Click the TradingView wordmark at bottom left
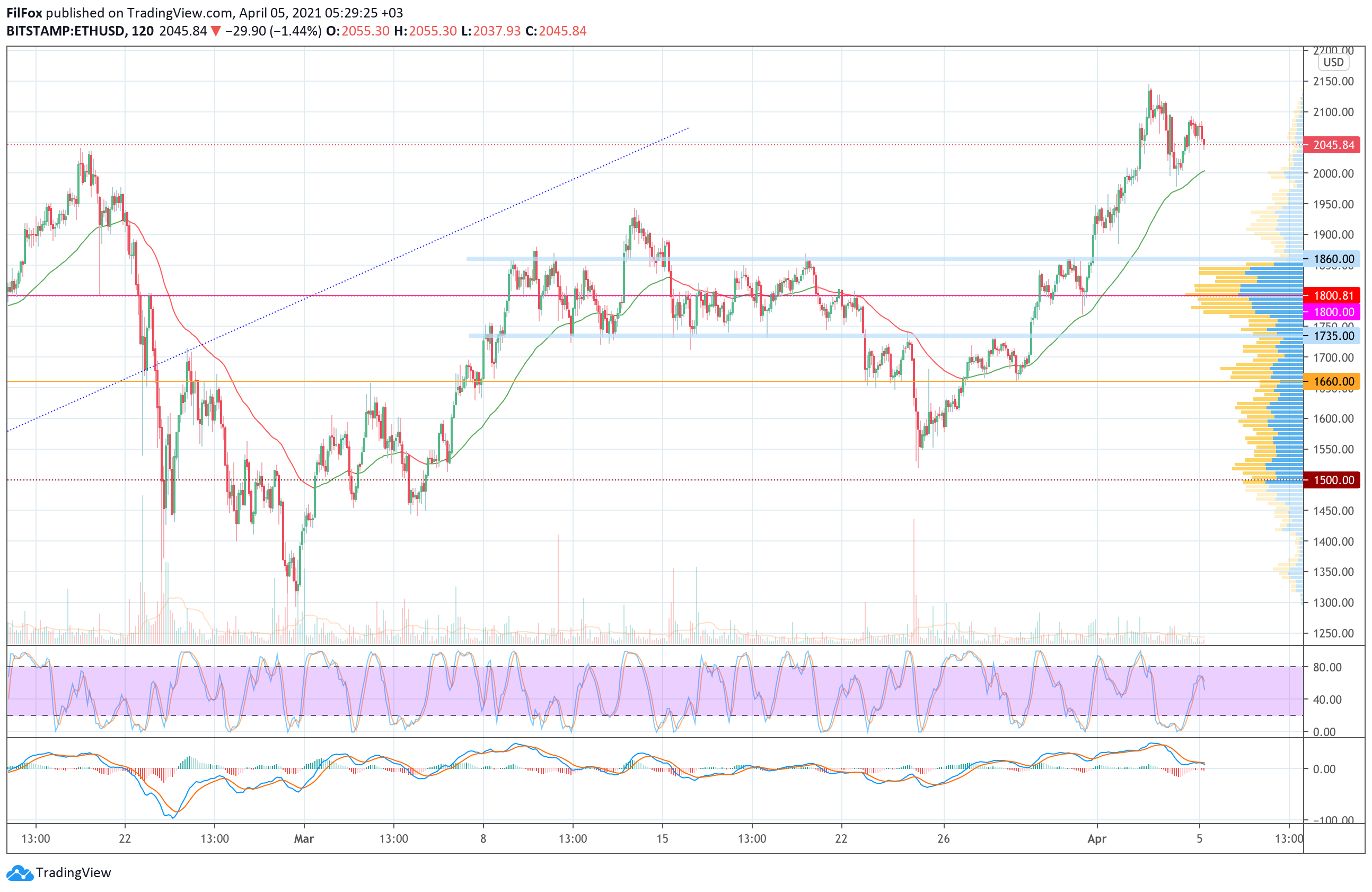Screen dimensions: 1372x892 tap(73, 873)
